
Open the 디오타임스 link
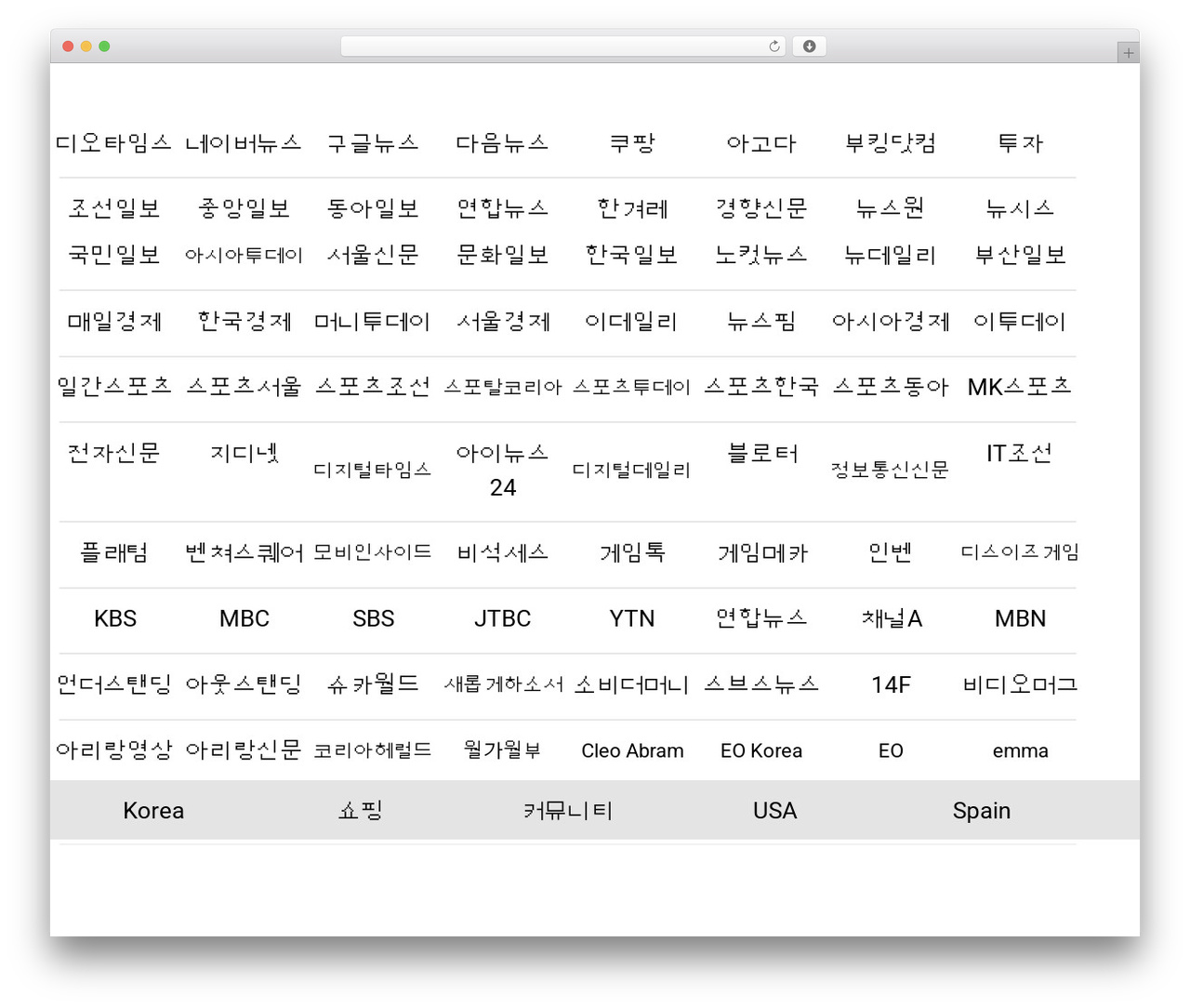(x=114, y=143)
